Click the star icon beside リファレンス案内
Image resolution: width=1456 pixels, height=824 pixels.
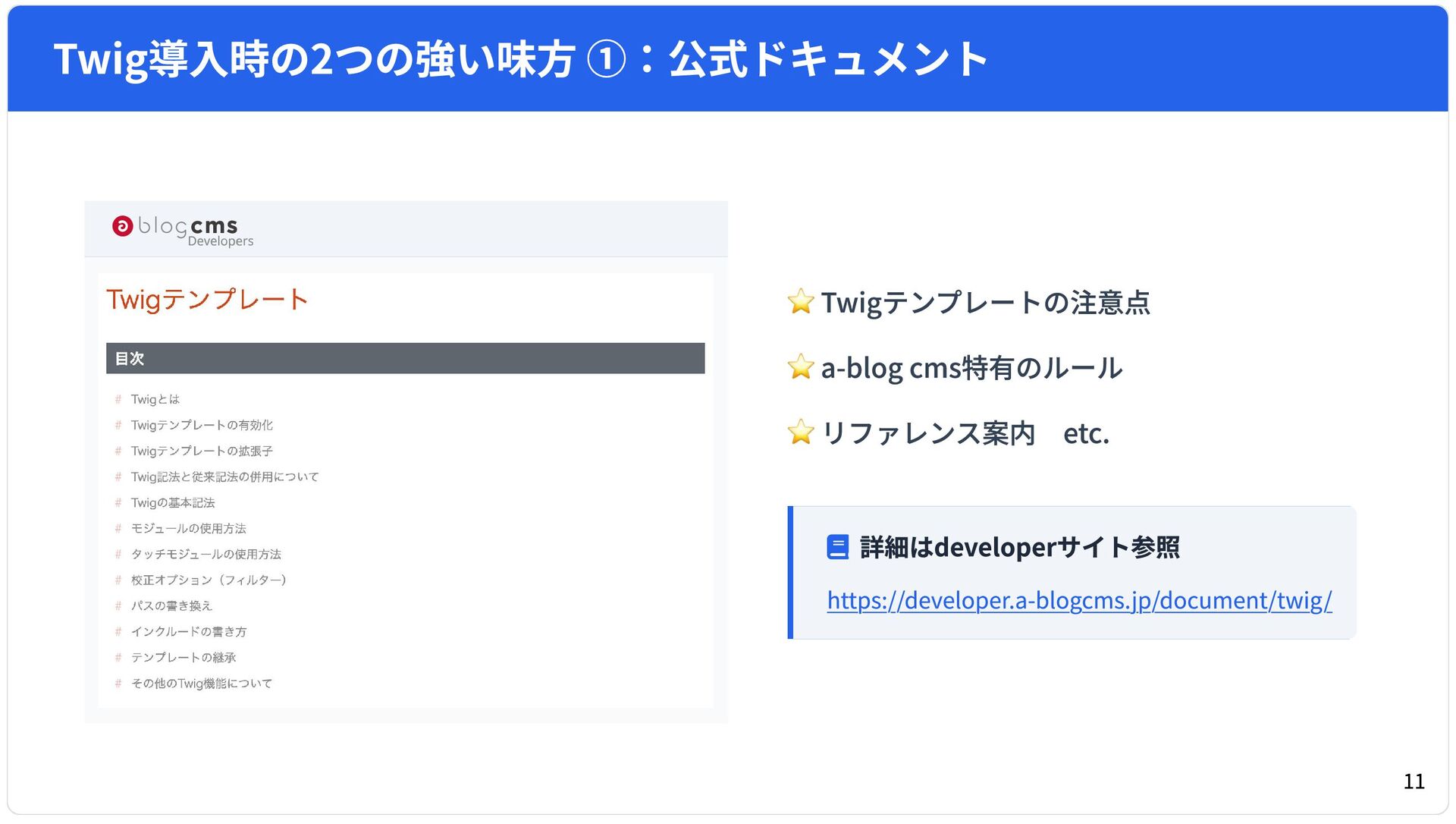801,432
